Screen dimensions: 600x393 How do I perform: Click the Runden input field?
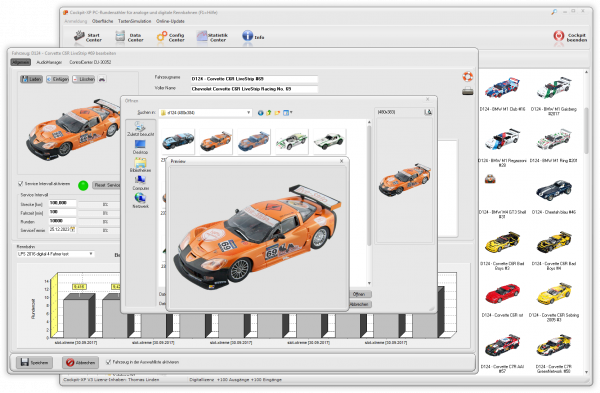click(62, 221)
